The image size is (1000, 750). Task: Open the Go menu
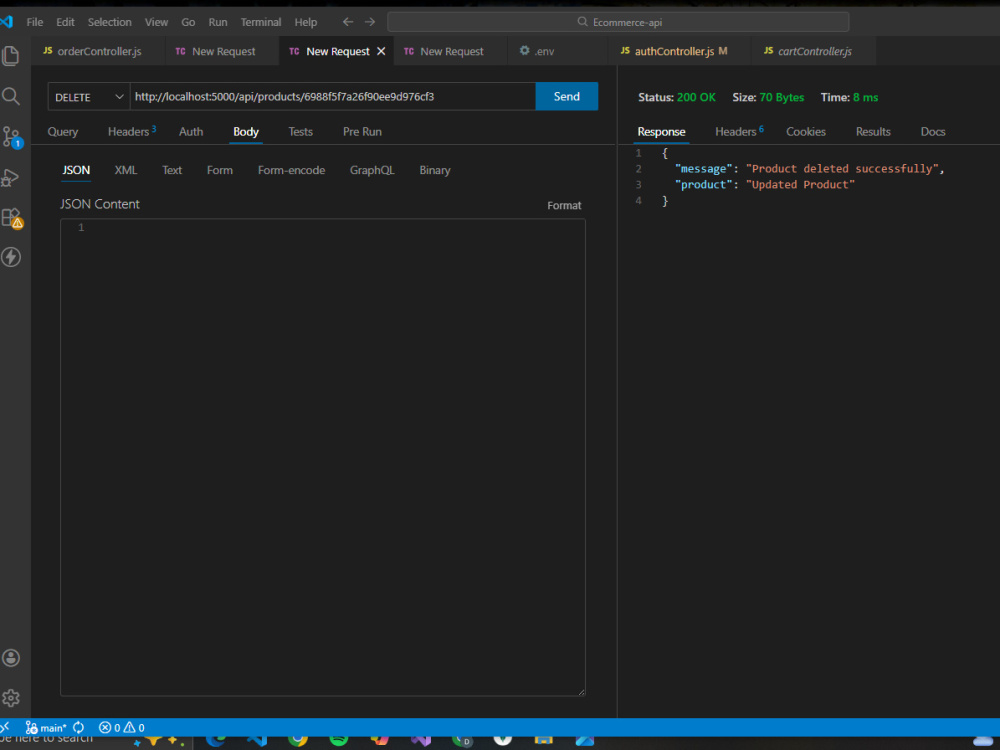(188, 22)
